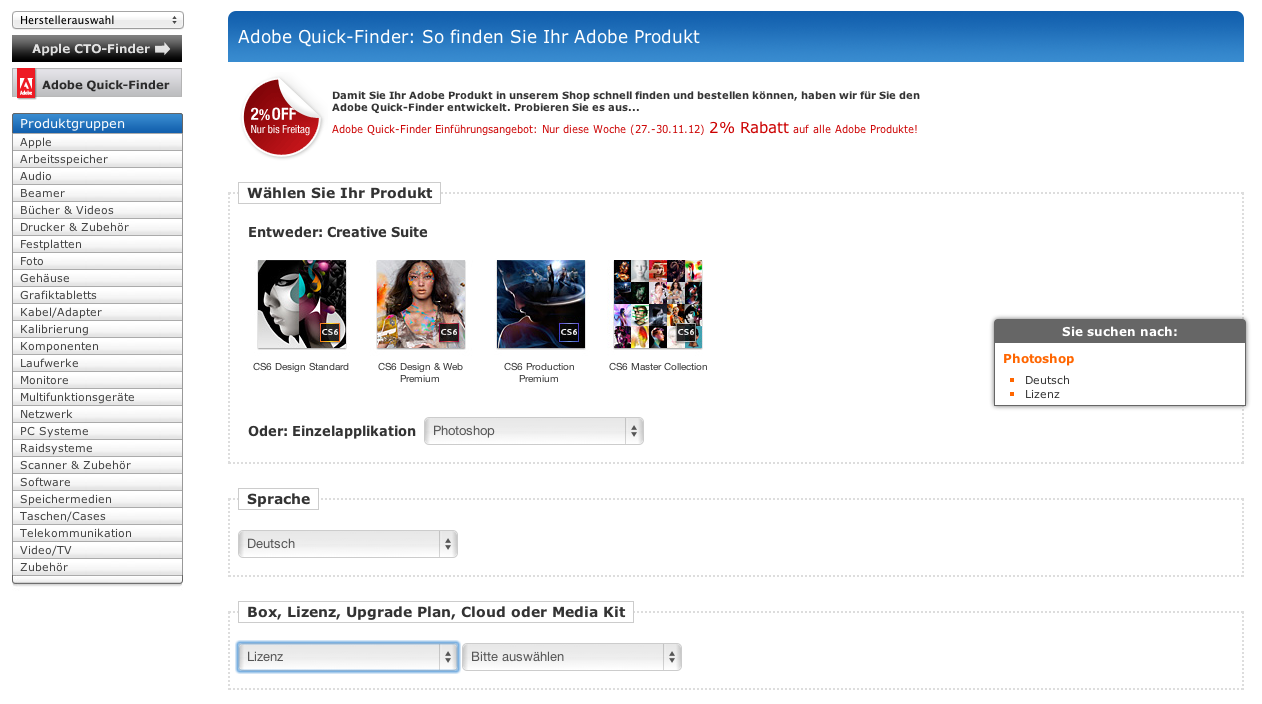Choose the CS6 Production Premium box image
The image size is (1262, 704).
tap(540, 304)
